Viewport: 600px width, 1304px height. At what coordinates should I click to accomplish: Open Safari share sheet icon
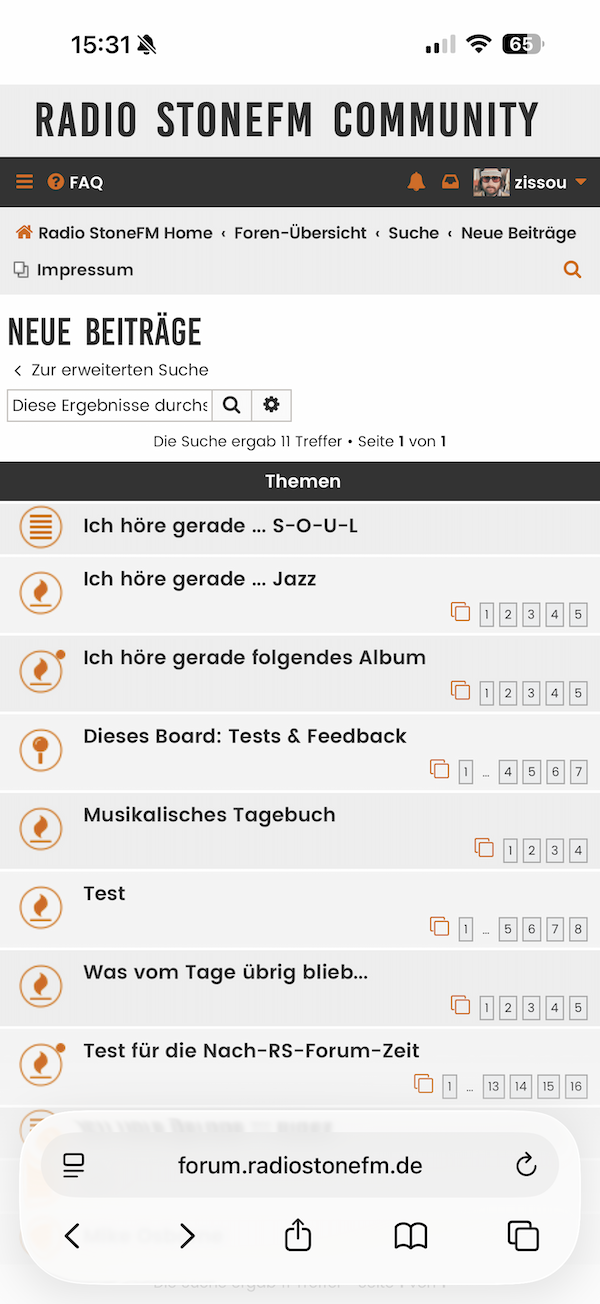click(x=298, y=1236)
